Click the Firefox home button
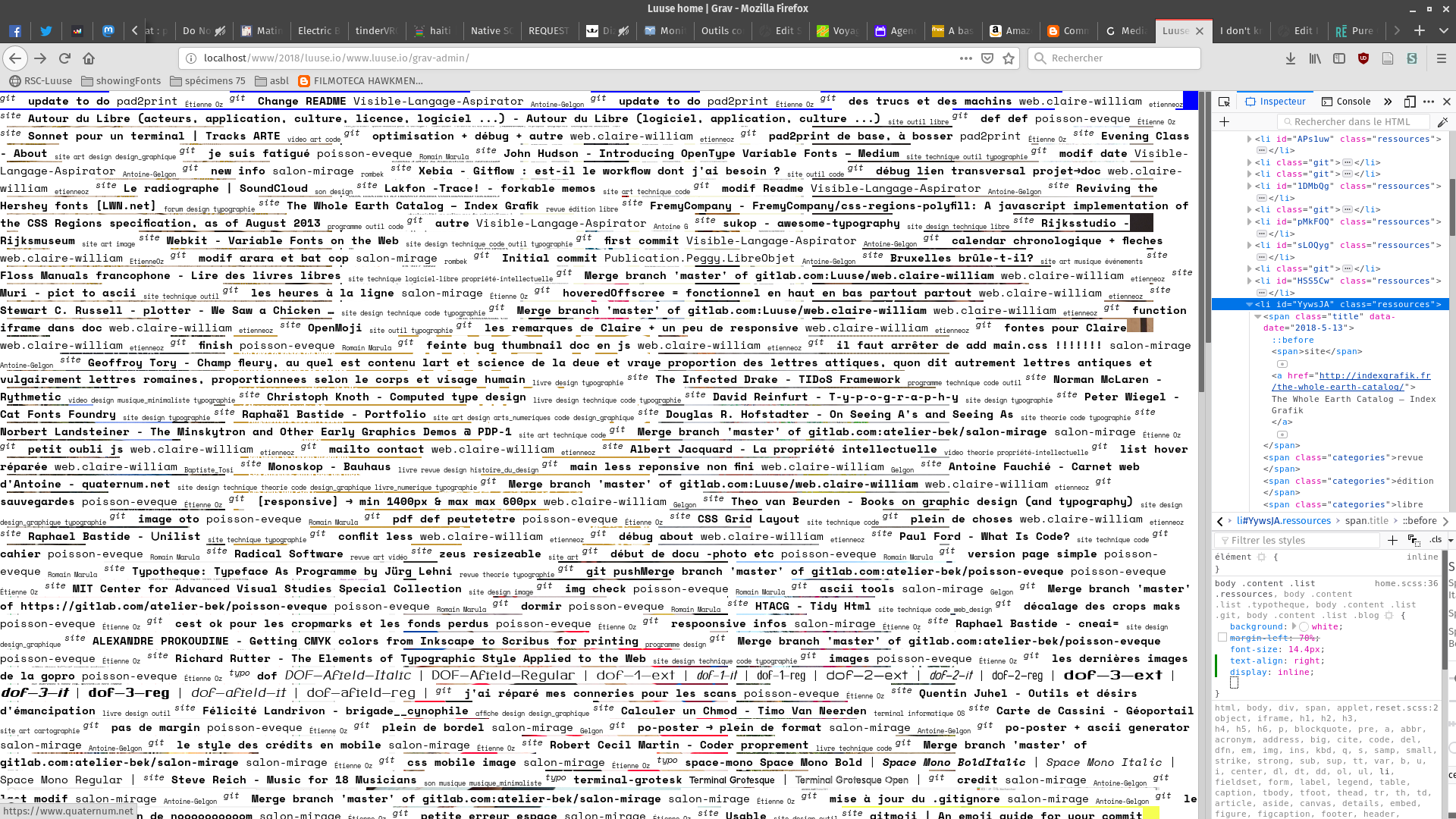Viewport: 1456px width, 819px height. coord(89,58)
